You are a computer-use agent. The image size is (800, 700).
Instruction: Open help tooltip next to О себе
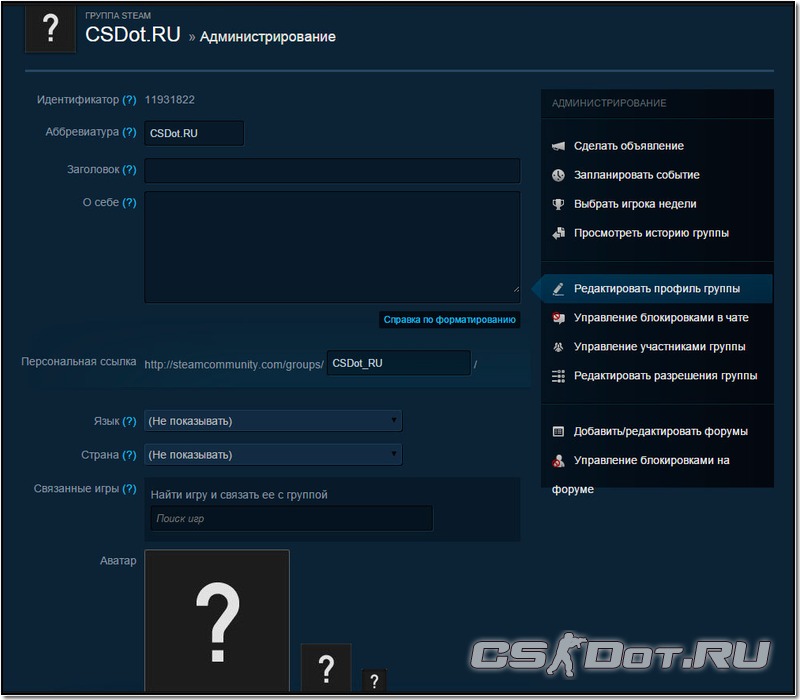pos(130,203)
